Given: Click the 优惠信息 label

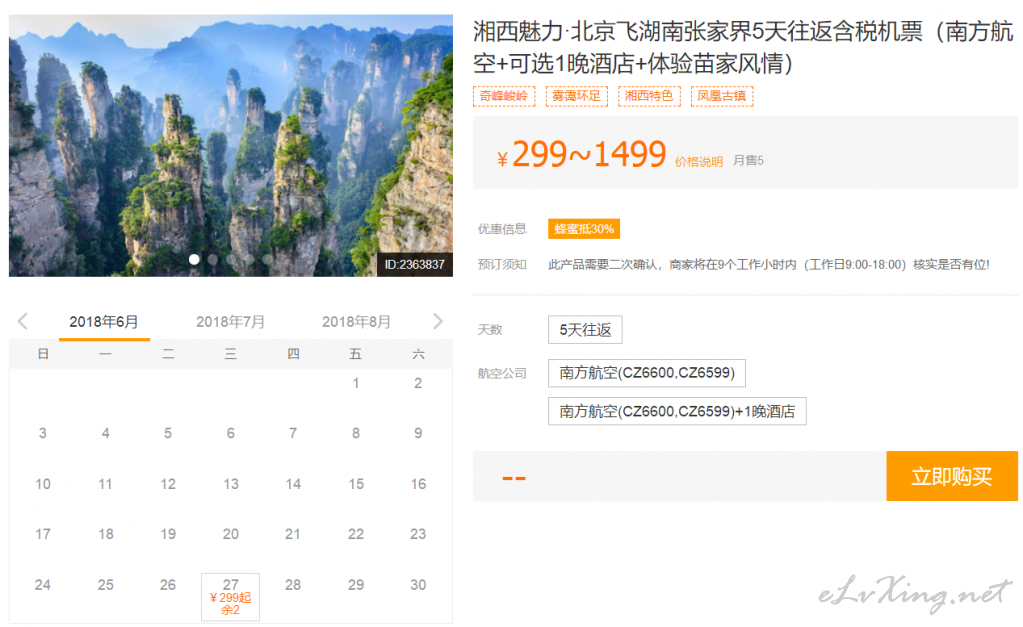Looking at the screenshot, I should pyautogui.click(x=502, y=229).
